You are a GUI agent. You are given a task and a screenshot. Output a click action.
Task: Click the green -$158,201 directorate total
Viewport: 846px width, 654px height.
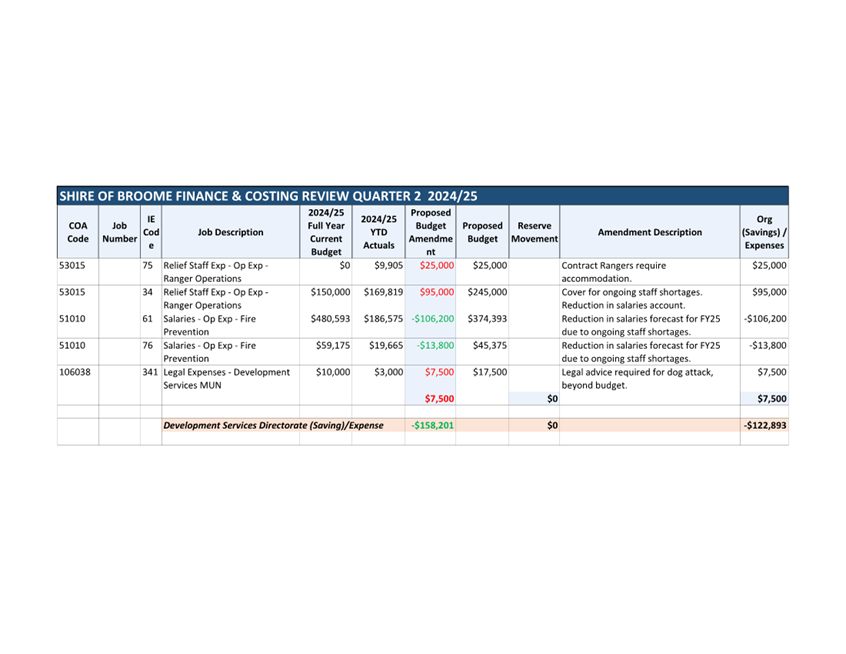click(433, 425)
